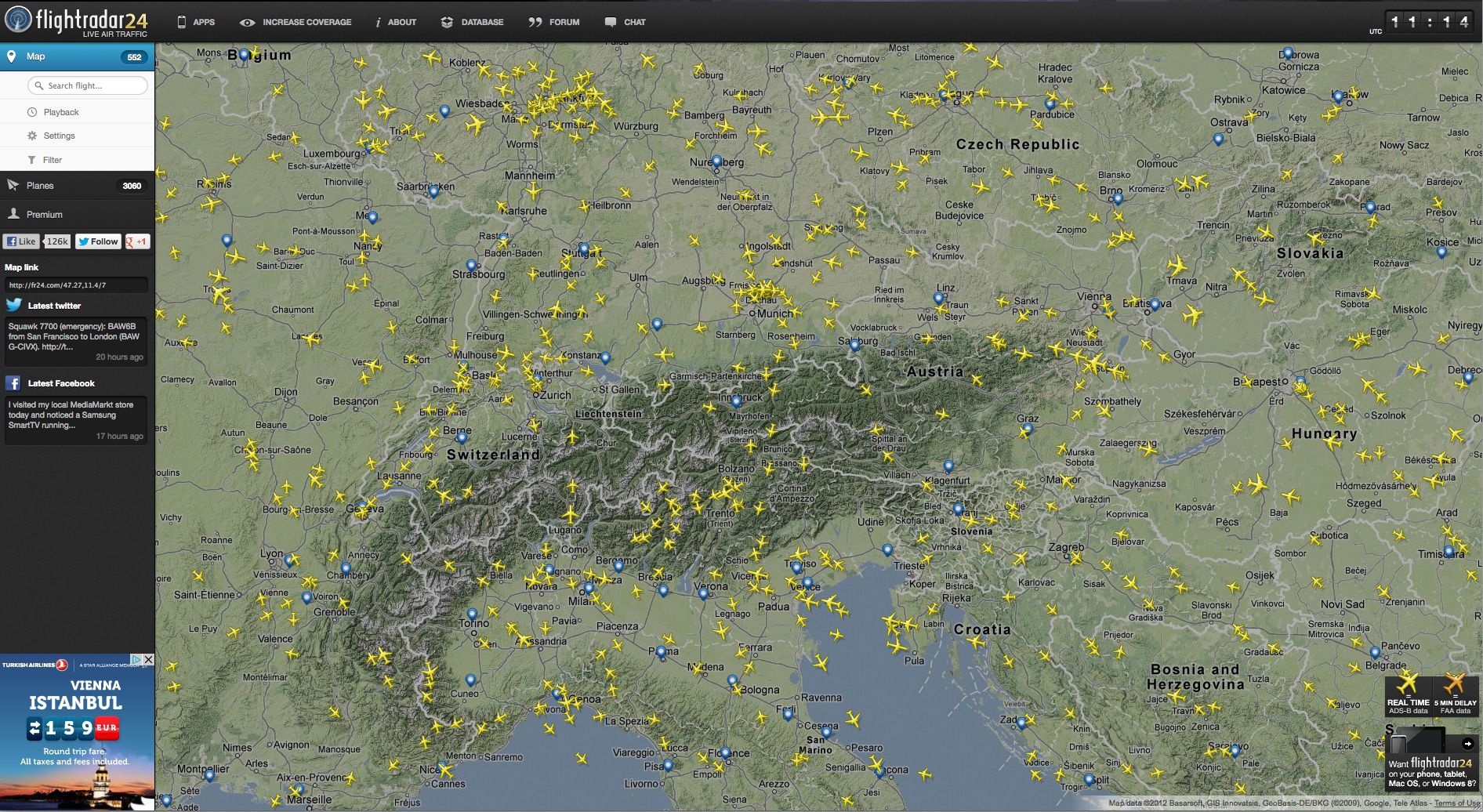Open the Terms of Use link
Image resolution: width=1483 pixels, height=812 pixels.
pos(1457,803)
